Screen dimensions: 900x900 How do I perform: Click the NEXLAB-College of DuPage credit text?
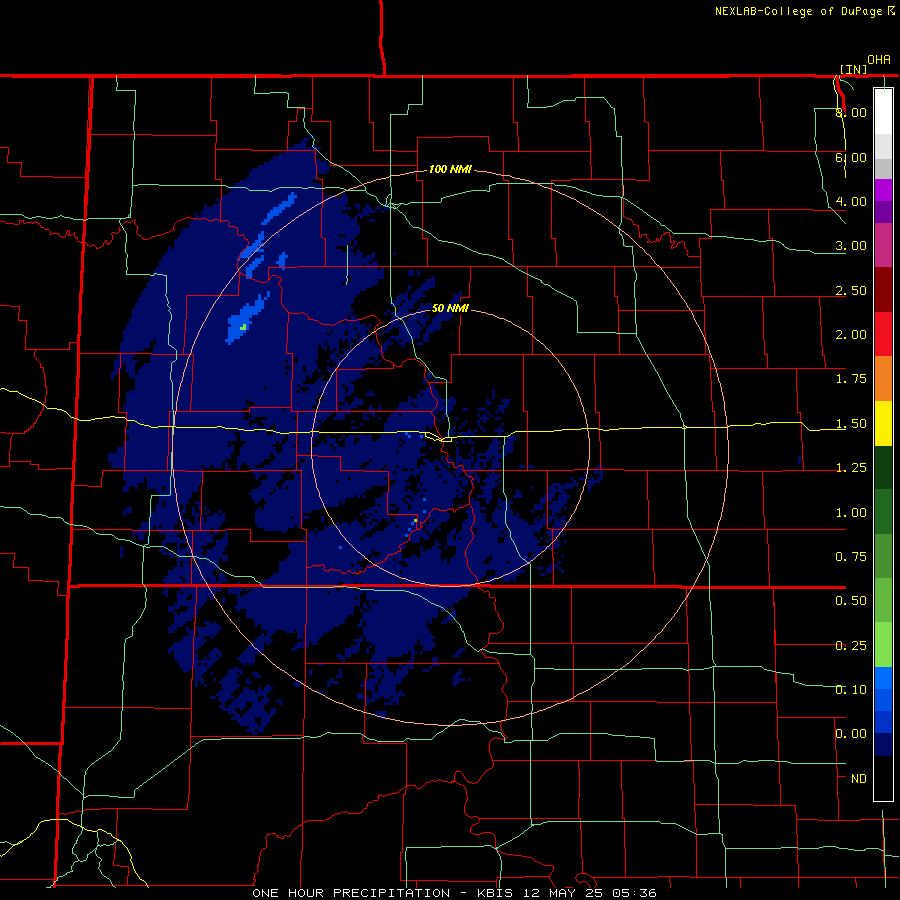(x=798, y=11)
